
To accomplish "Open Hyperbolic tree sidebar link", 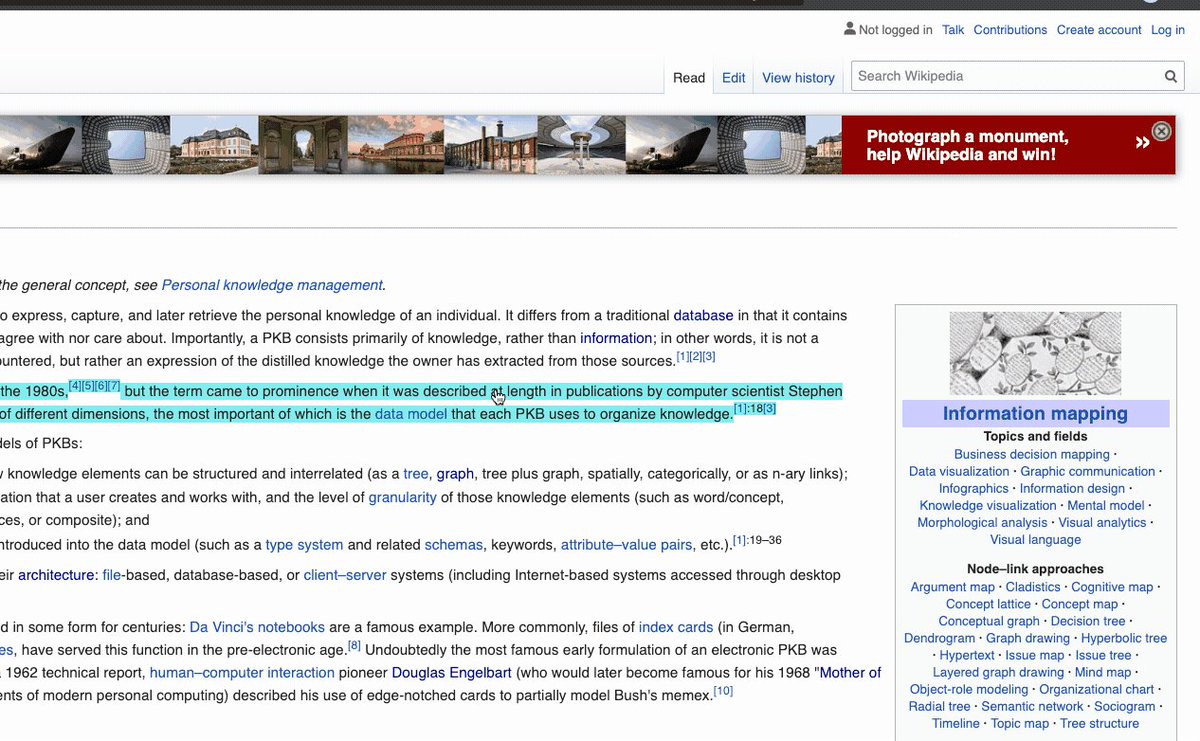I will 1124,638.
